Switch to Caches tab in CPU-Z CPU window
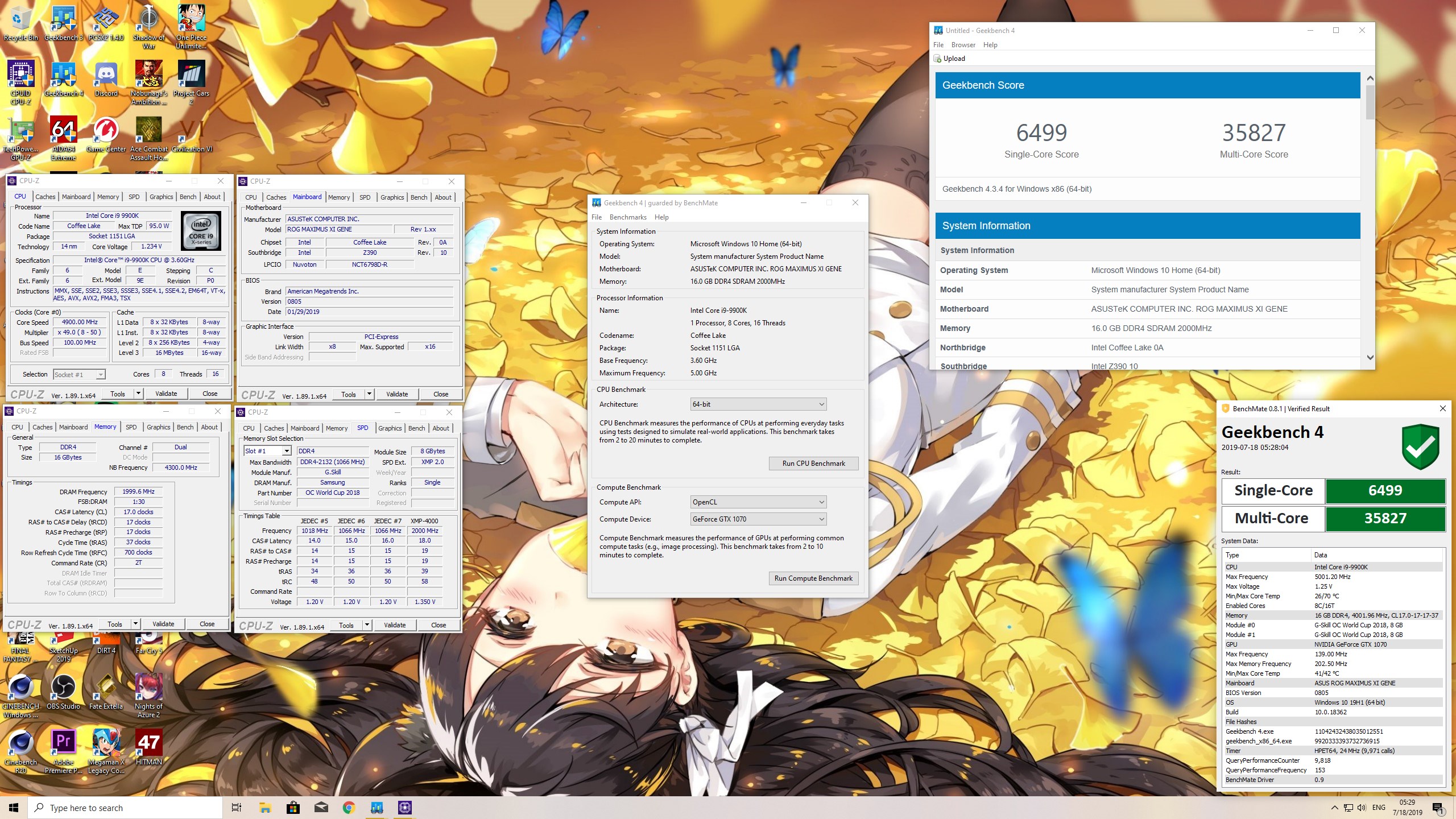 pos(45,197)
